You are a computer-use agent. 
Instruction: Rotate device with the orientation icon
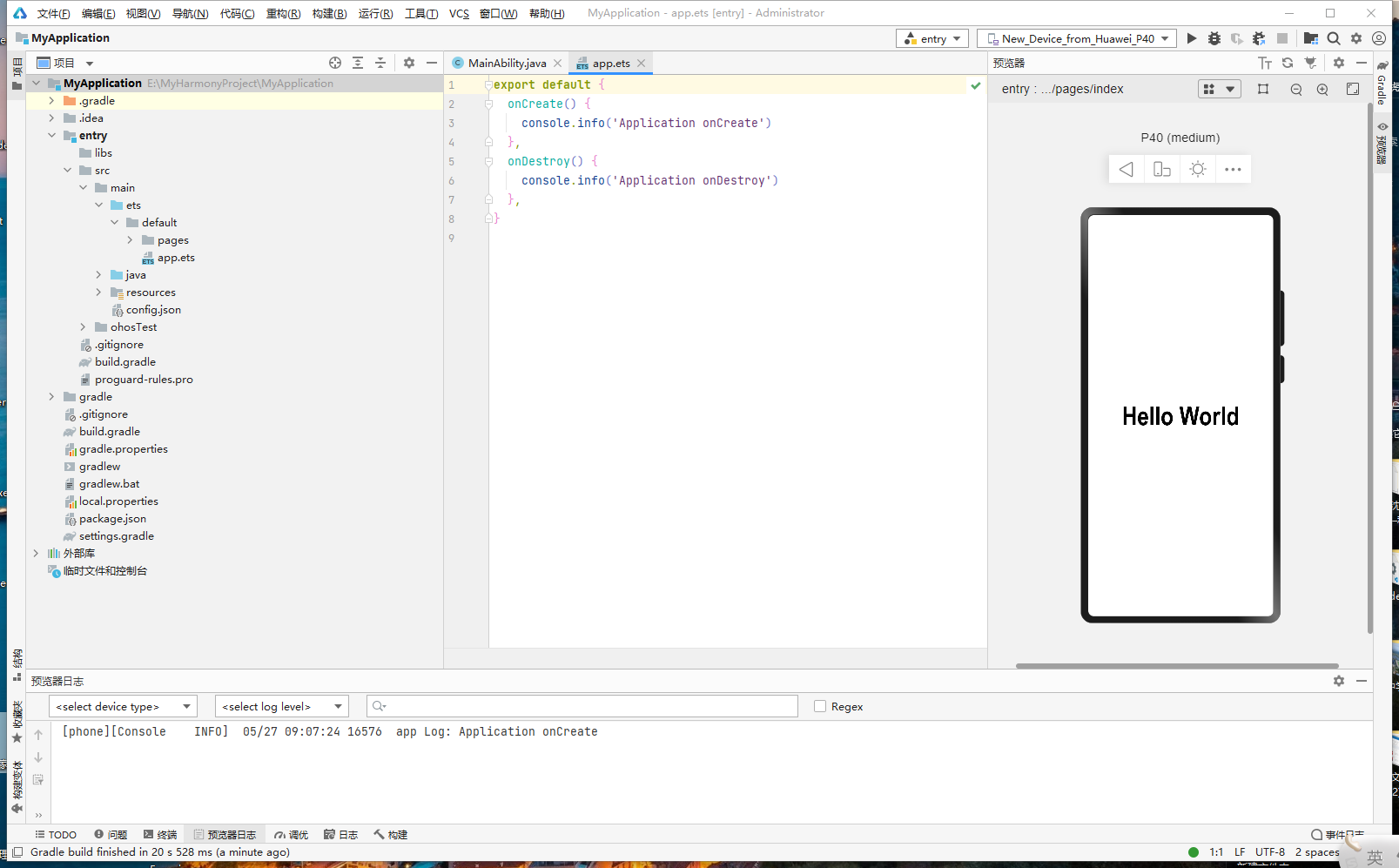1162,169
